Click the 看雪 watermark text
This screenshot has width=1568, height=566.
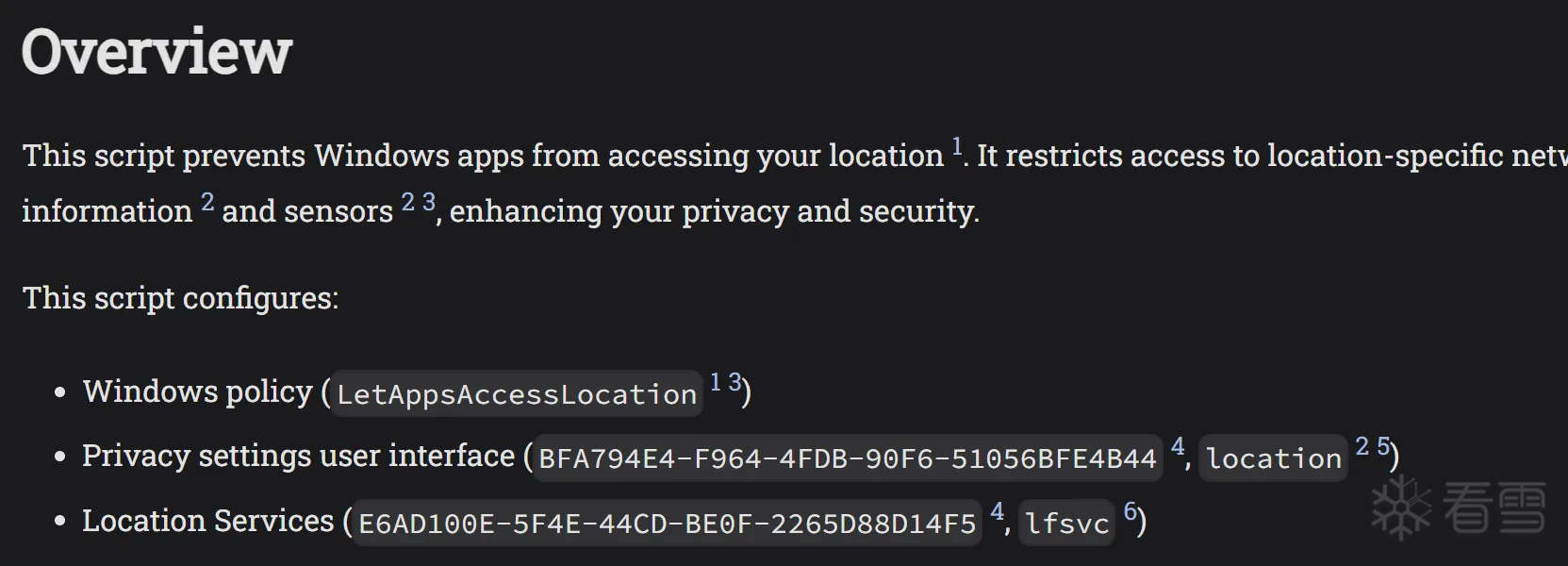click(x=1494, y=508)
